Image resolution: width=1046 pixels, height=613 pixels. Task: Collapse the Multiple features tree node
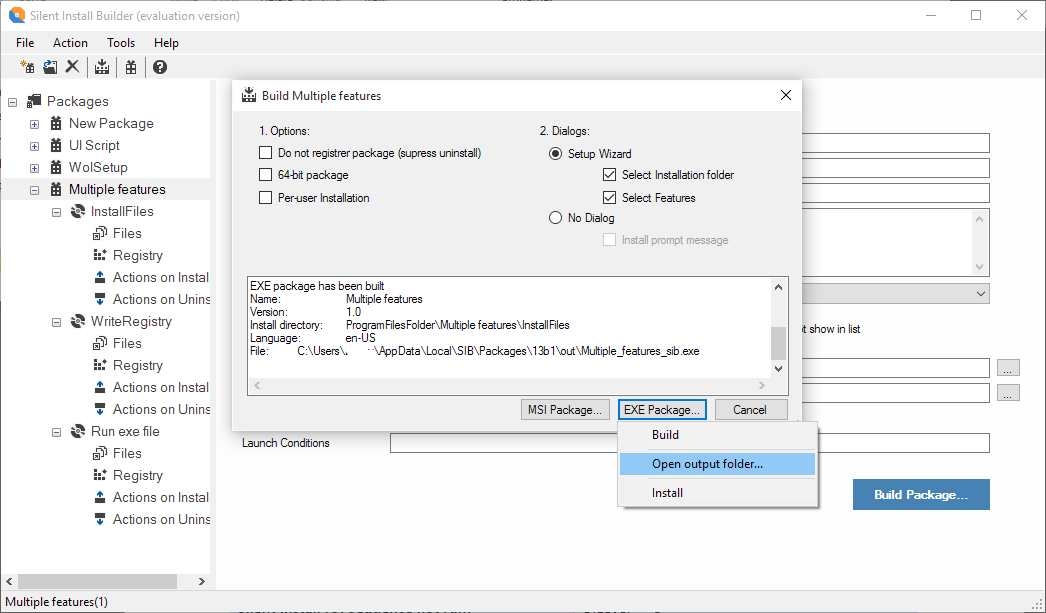pyautogui.click(x=34, y=190)
